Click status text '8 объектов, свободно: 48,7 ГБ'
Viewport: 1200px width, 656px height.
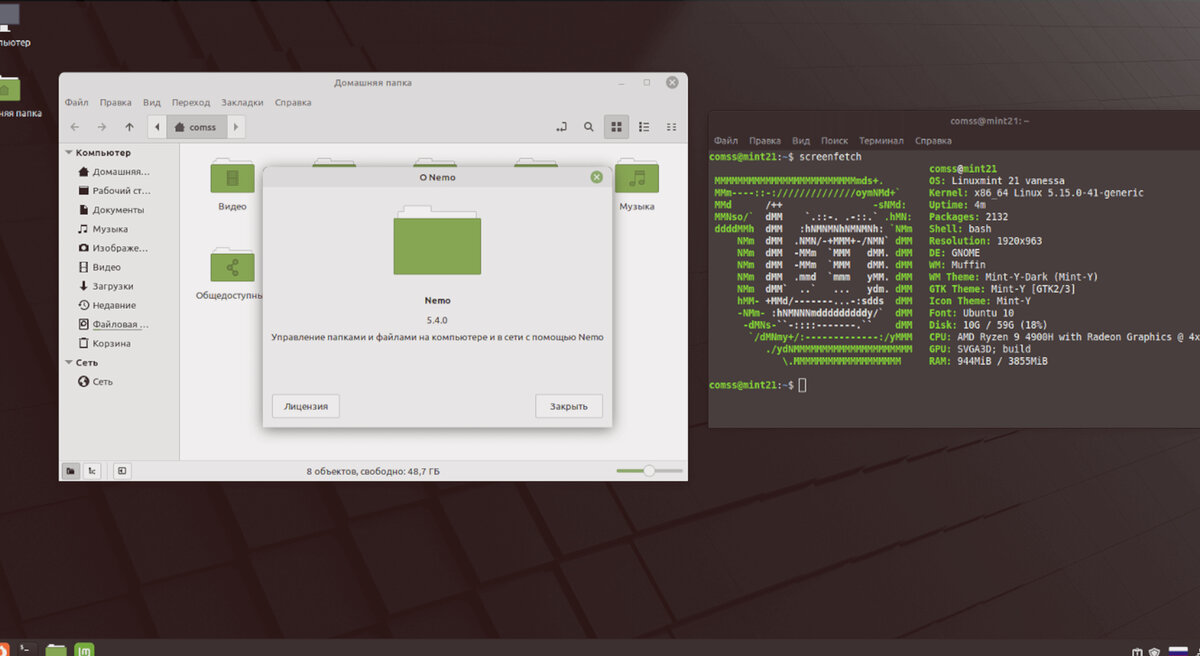373,470
